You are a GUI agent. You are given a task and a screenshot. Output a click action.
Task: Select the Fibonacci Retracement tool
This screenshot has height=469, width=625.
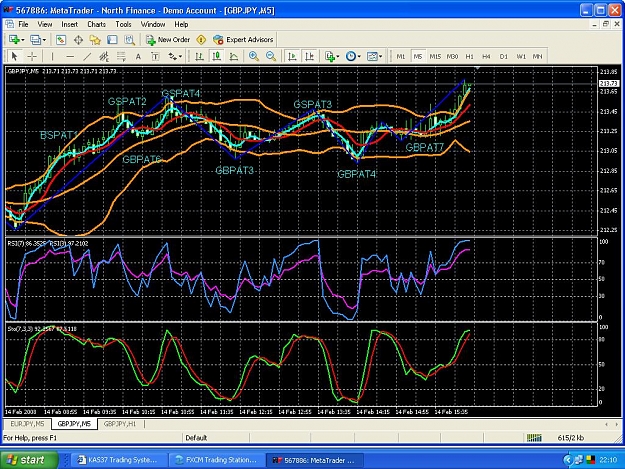(x=121, y=57)
